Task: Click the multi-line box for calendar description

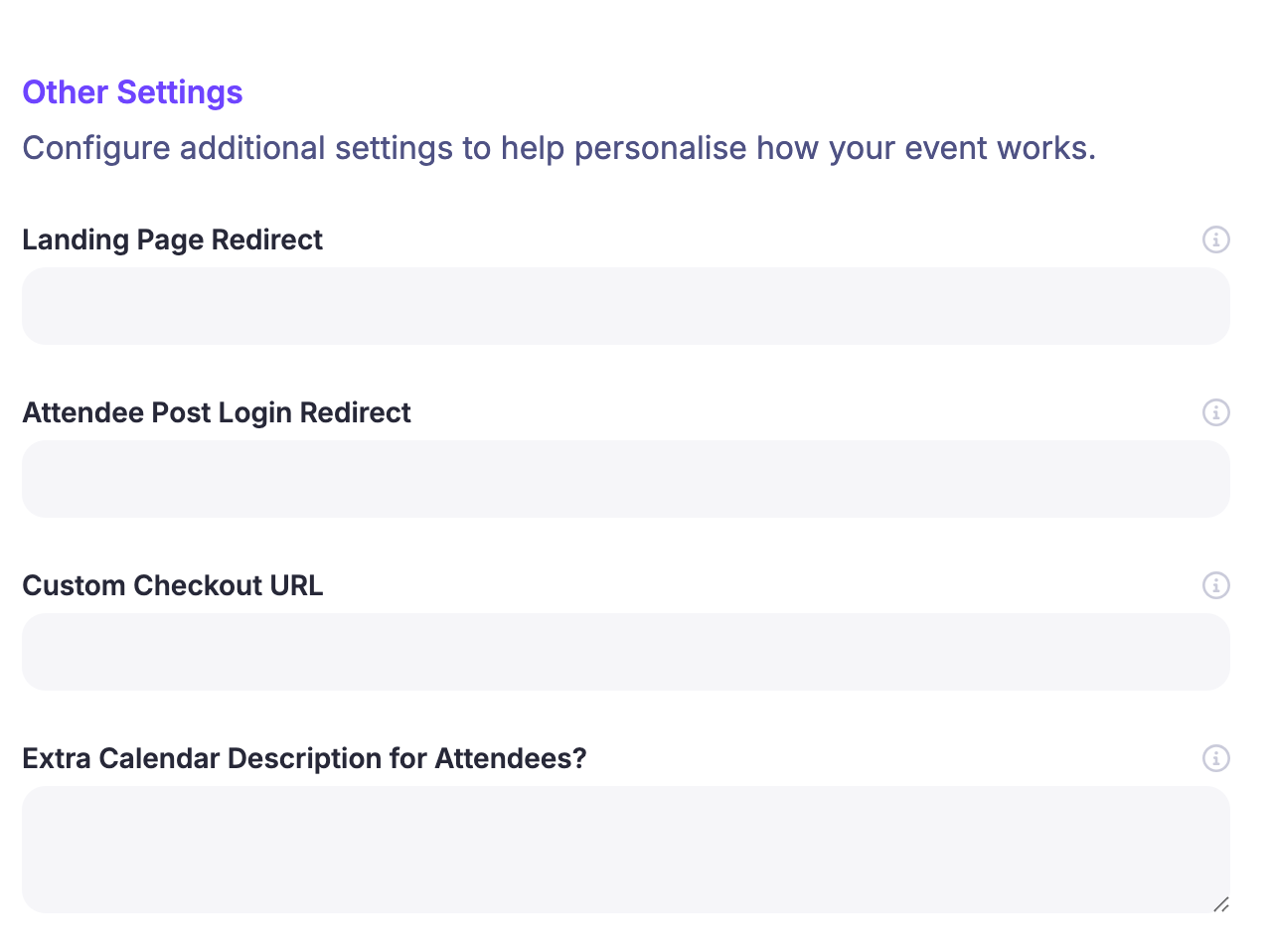Action: 626,850
